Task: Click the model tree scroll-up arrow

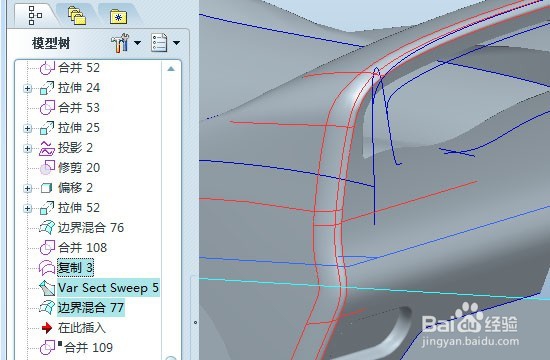Action: coord(171,69)
